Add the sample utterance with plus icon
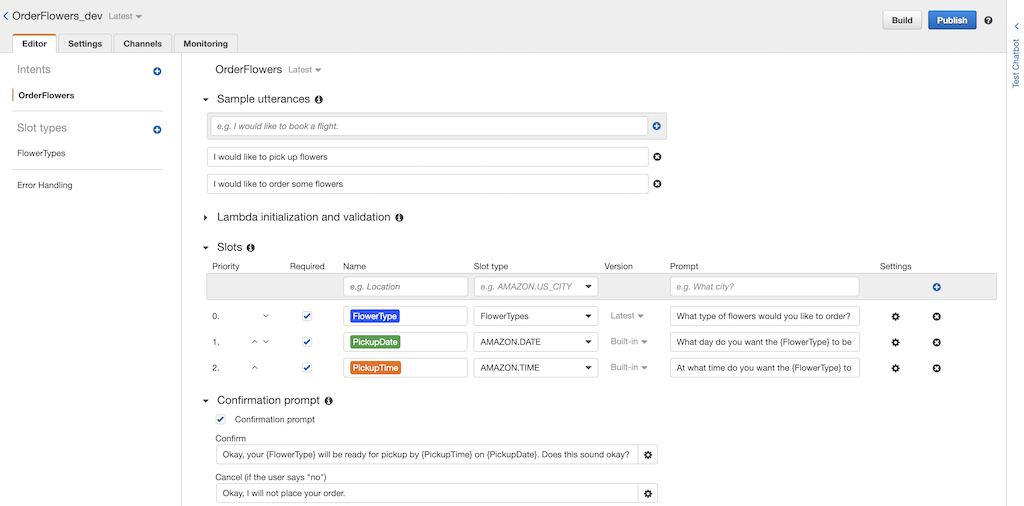 point(657,126)
